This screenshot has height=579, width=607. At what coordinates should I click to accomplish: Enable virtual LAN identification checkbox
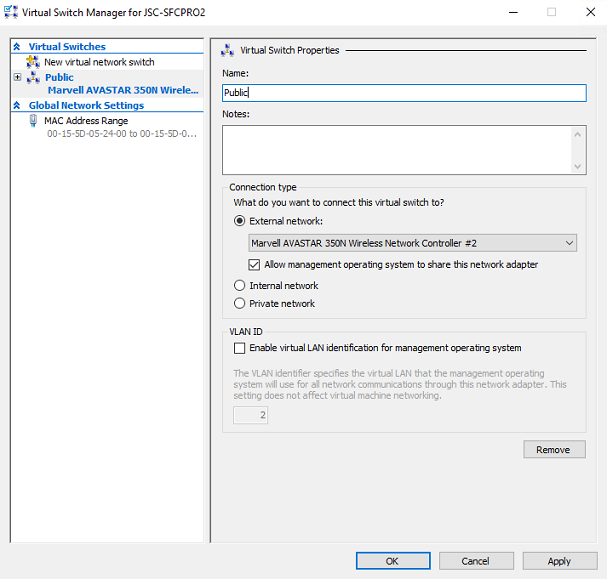(x=240, y=348)
